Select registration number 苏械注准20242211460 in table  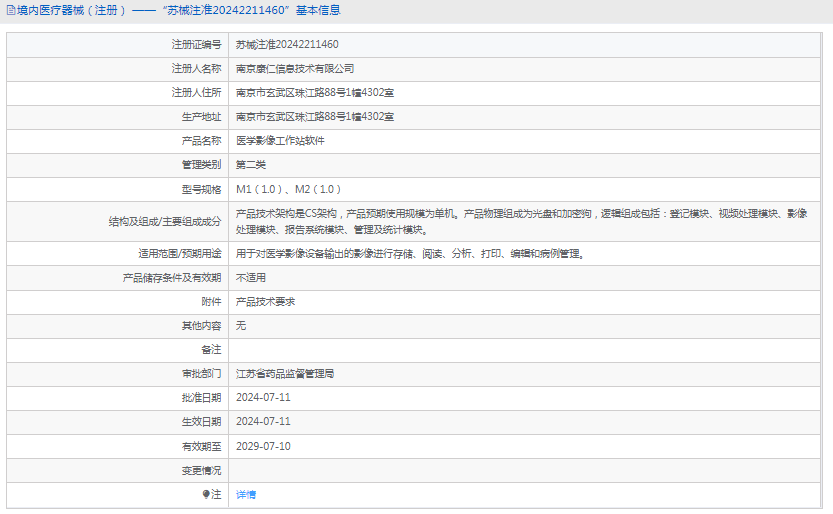287,45
